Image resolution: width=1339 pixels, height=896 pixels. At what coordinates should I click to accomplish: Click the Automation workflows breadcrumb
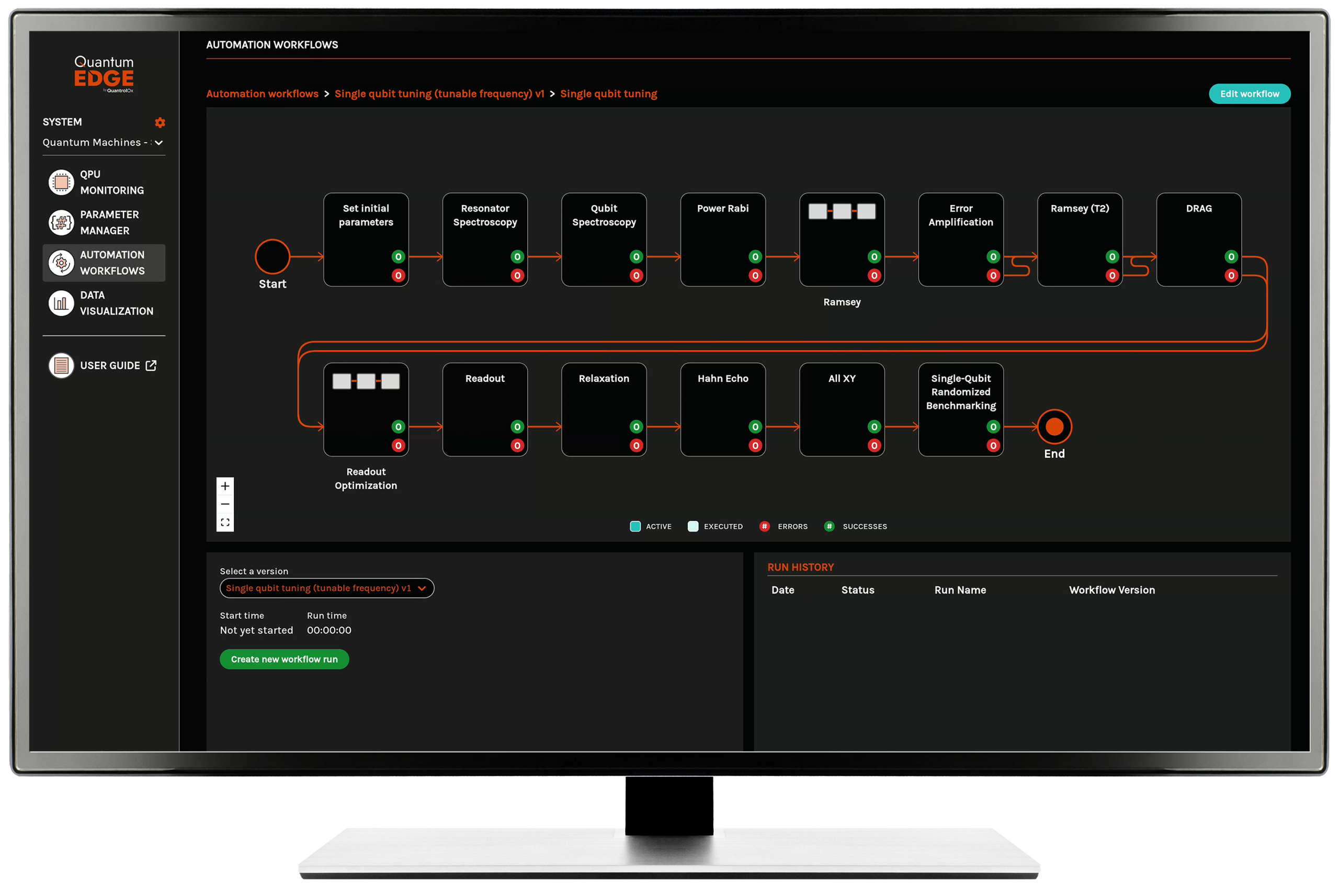(262, 94)
